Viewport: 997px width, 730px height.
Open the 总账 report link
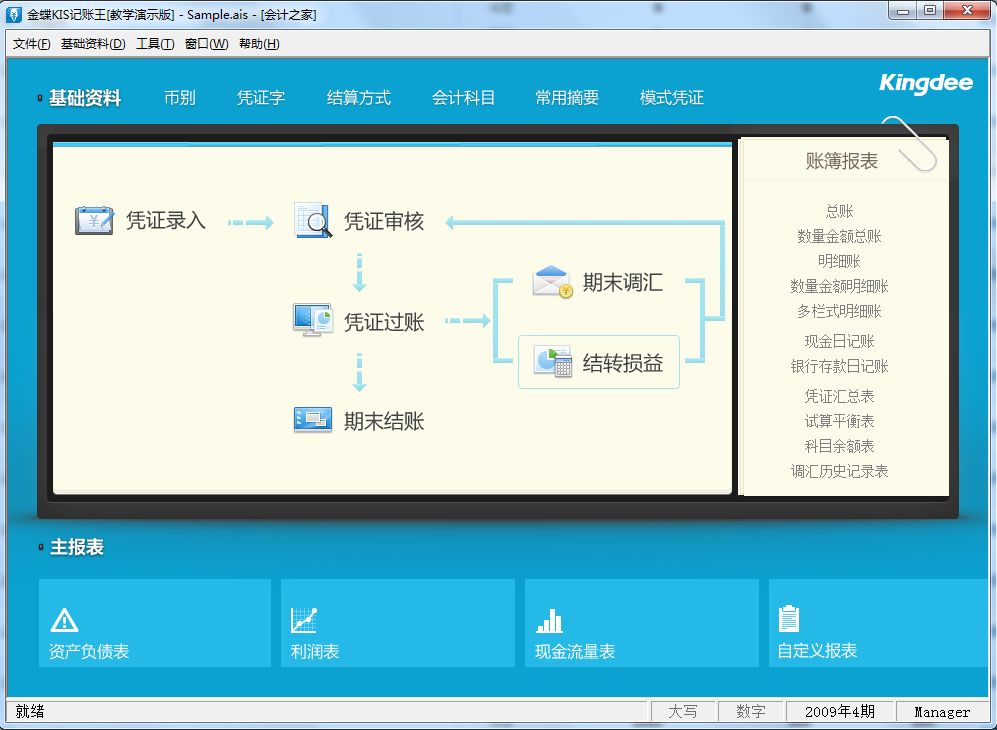(x=839, y=211)
